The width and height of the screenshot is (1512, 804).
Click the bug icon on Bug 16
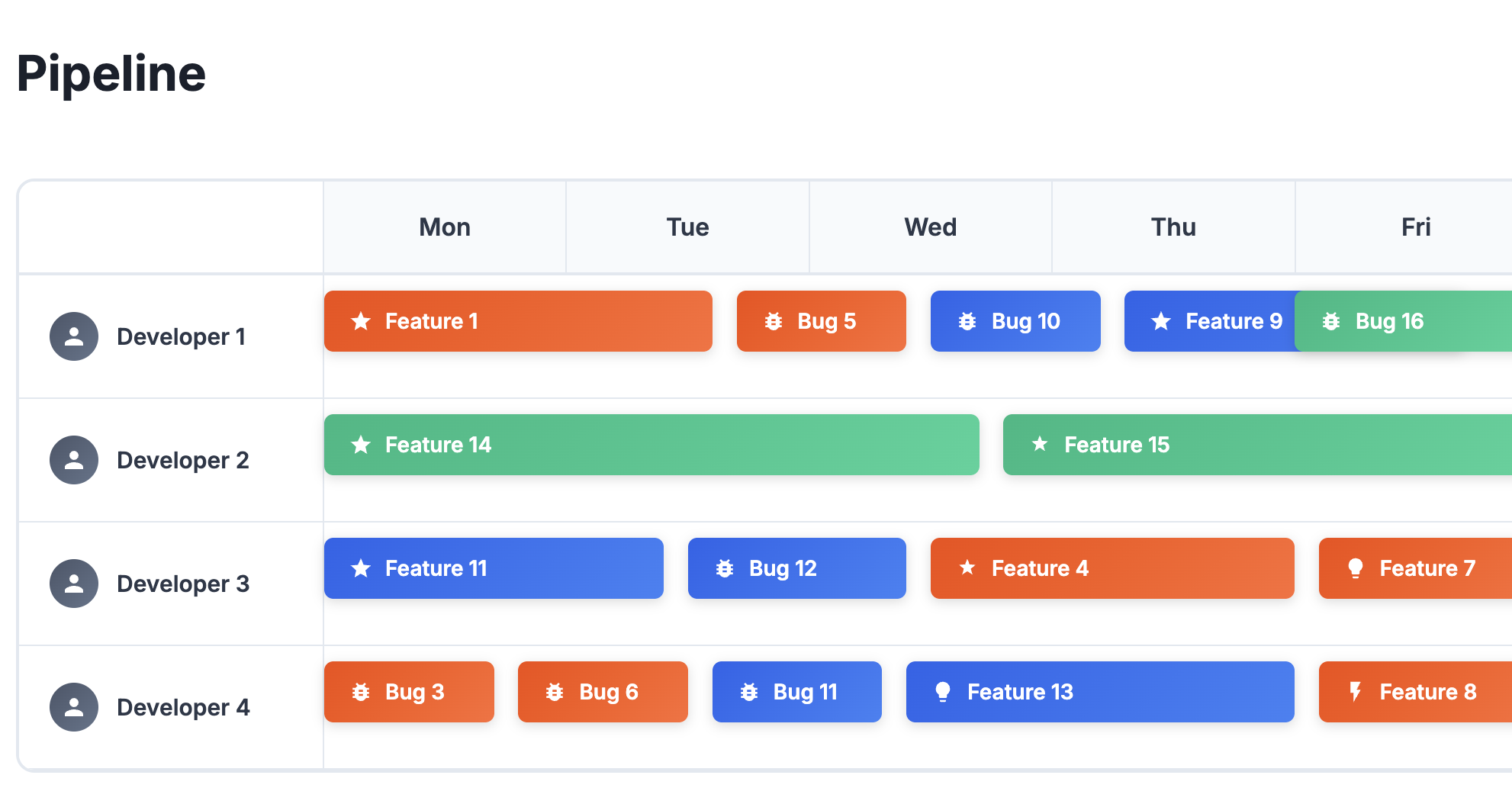(1331, 321)
